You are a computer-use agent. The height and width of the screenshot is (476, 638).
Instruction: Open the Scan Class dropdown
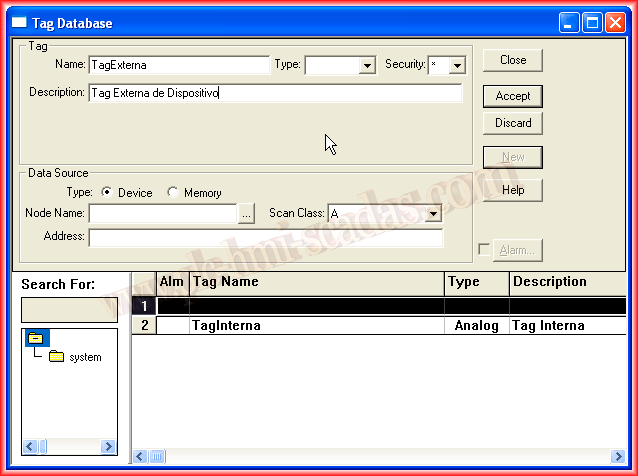[433, 214]
